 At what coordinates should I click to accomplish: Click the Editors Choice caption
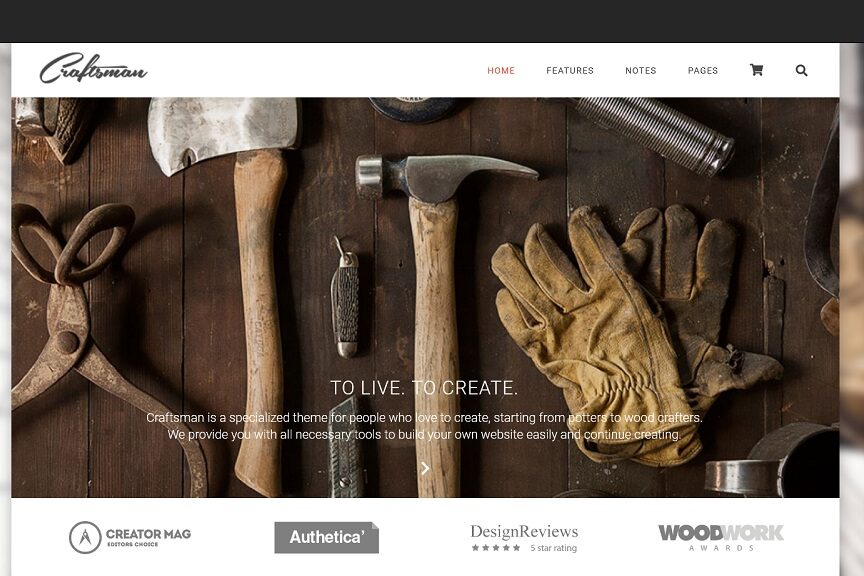click(132, 545)
